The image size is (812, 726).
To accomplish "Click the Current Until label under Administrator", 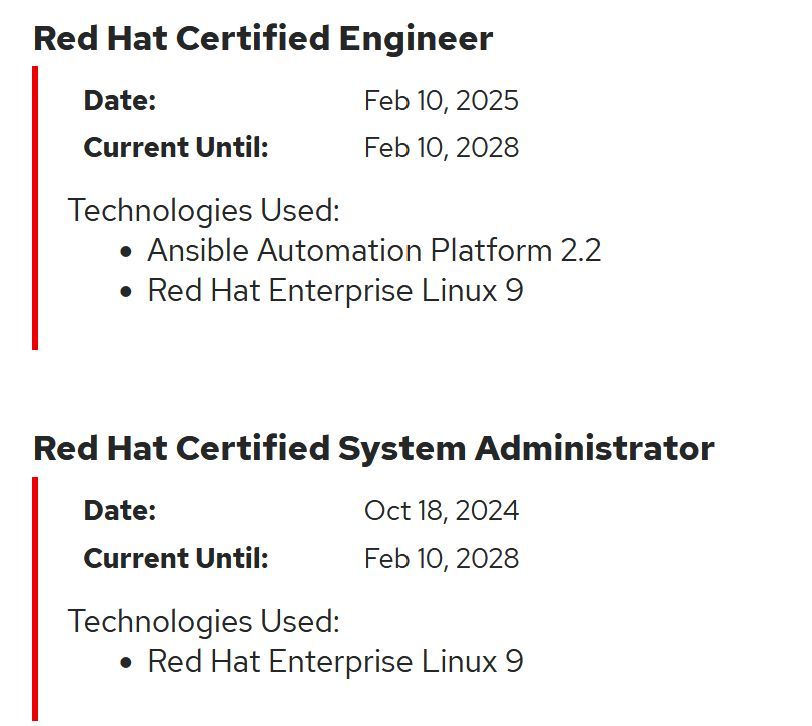I will (x=176, y=558).
